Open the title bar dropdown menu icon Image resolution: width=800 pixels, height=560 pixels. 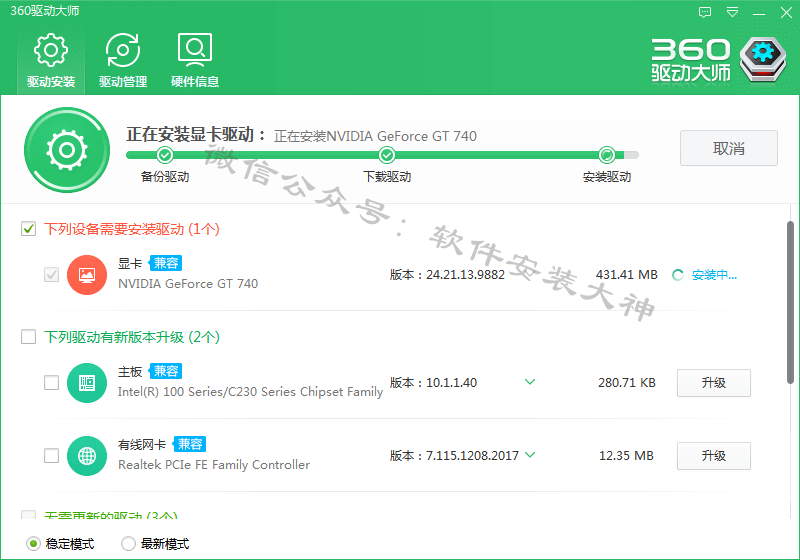point(732,12)
